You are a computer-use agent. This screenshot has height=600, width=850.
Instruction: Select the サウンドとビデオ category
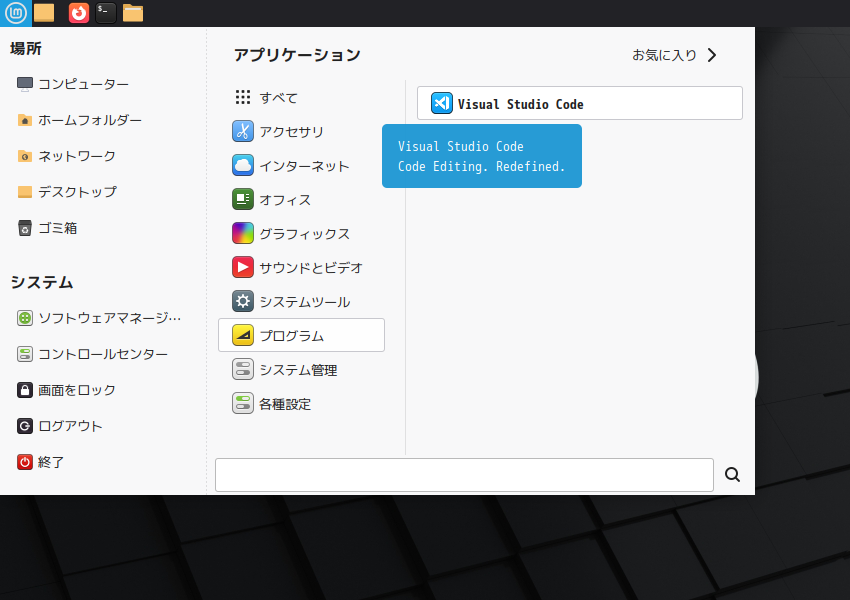pos(301,268)
